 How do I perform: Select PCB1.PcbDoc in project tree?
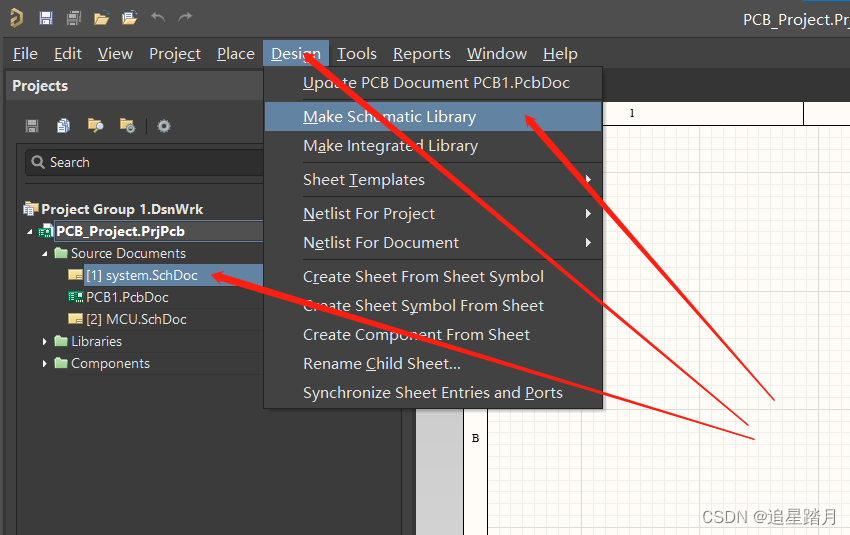127,298
